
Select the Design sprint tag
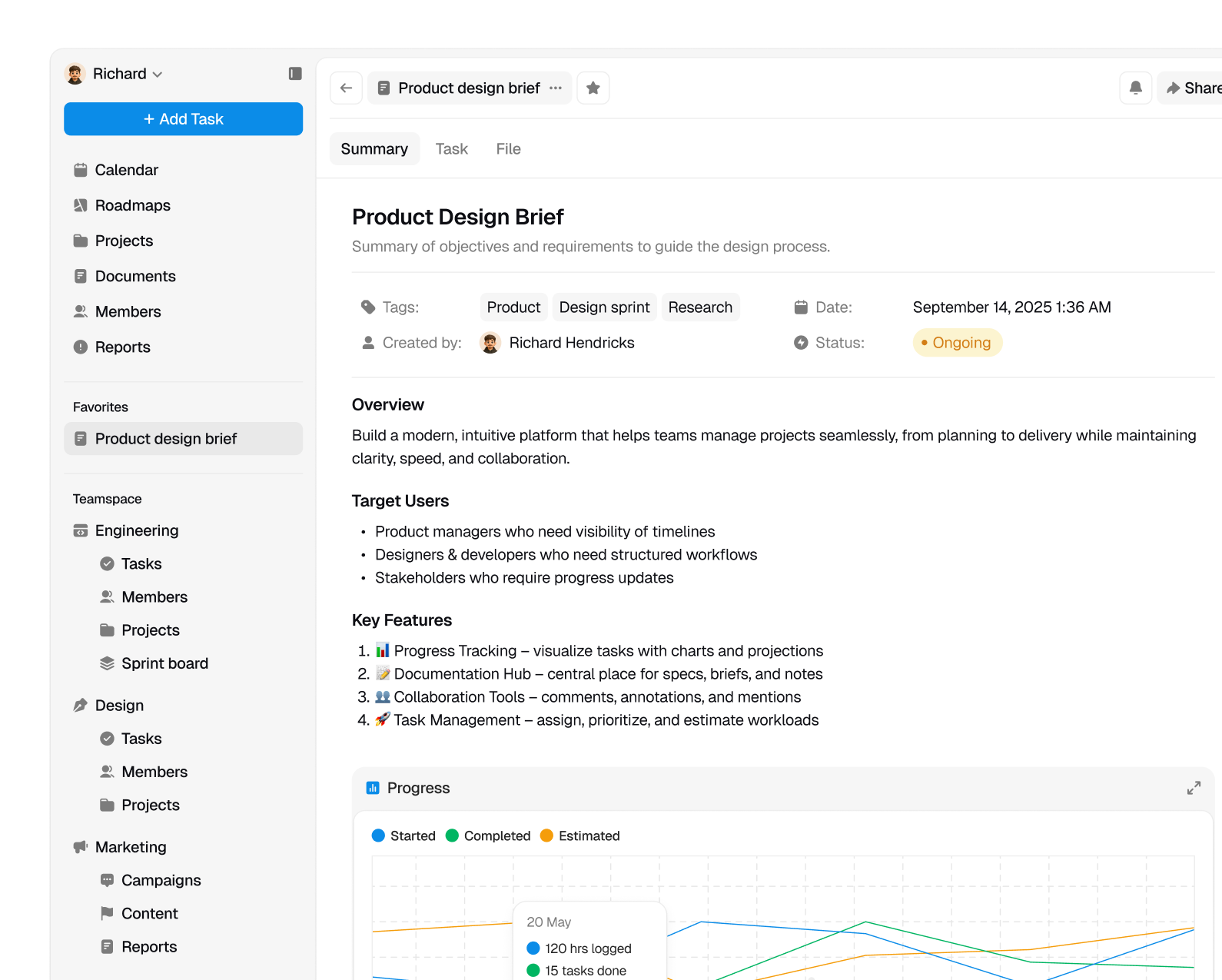(x=604, y=307)
